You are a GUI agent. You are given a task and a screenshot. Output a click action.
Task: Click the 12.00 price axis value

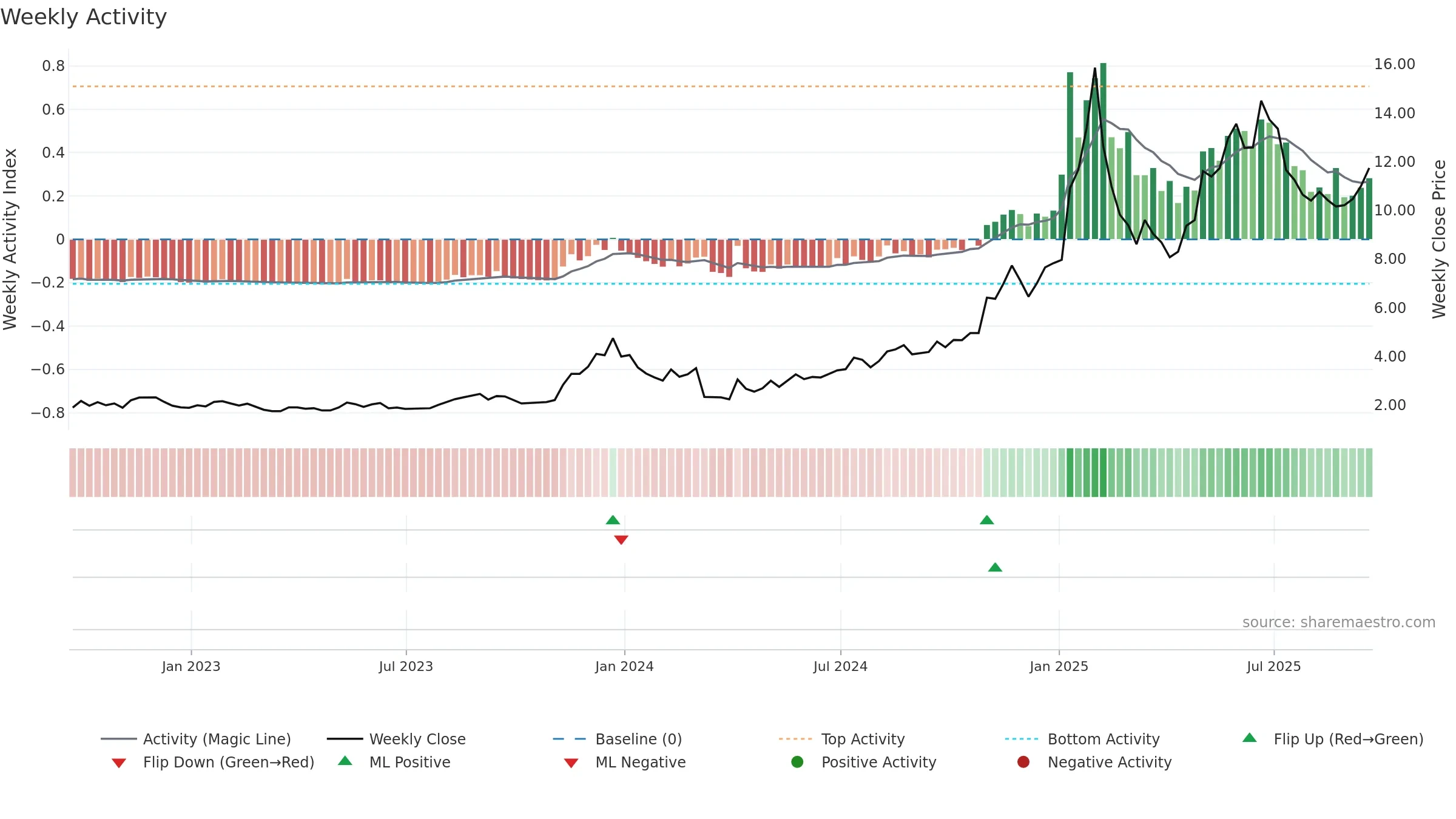[x=1395, y=162]
